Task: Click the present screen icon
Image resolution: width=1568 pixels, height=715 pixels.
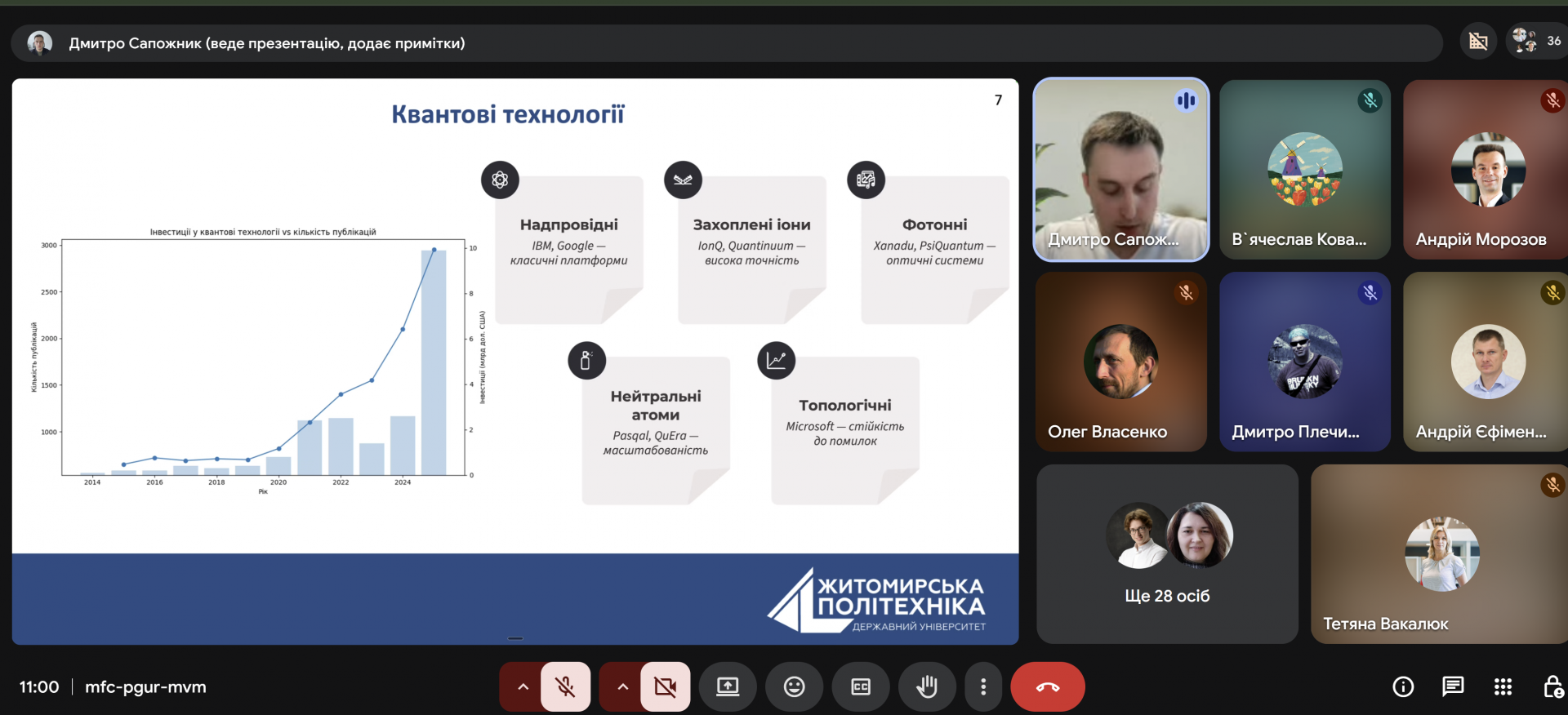Action: [x=728, y=686]
